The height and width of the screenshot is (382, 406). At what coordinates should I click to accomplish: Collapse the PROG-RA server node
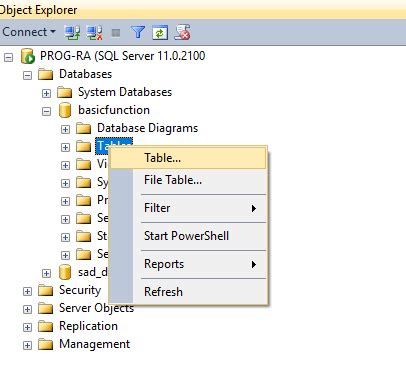pyautogui.click(x=9, y=57)
